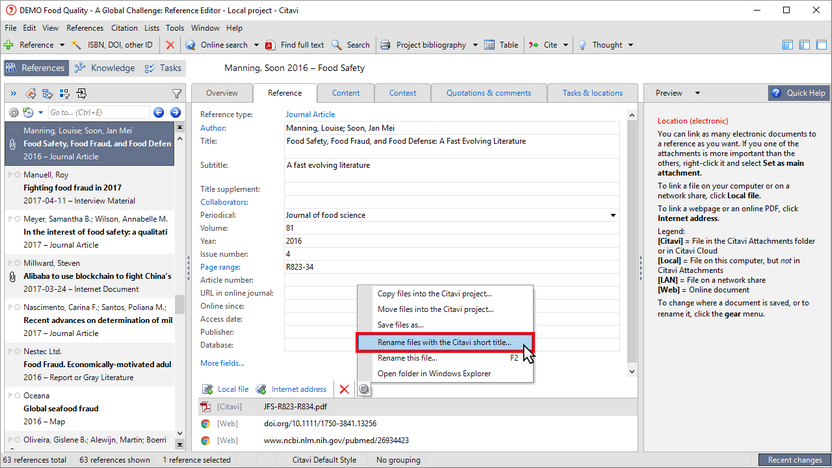Viewport: 832px width, 468px height.
Task: Click the Thought lightbulb icon
Action: pyautogui.click(x=582, y=45)
